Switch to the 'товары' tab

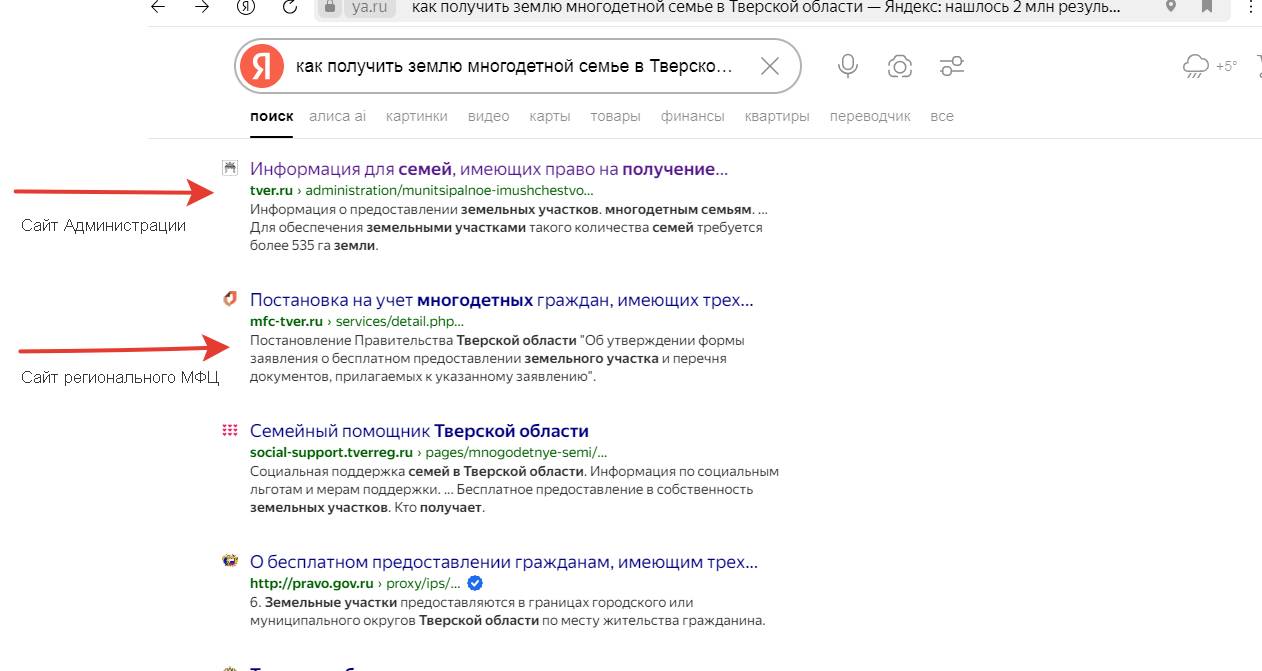pyautogui.click(x=615, y=116)
